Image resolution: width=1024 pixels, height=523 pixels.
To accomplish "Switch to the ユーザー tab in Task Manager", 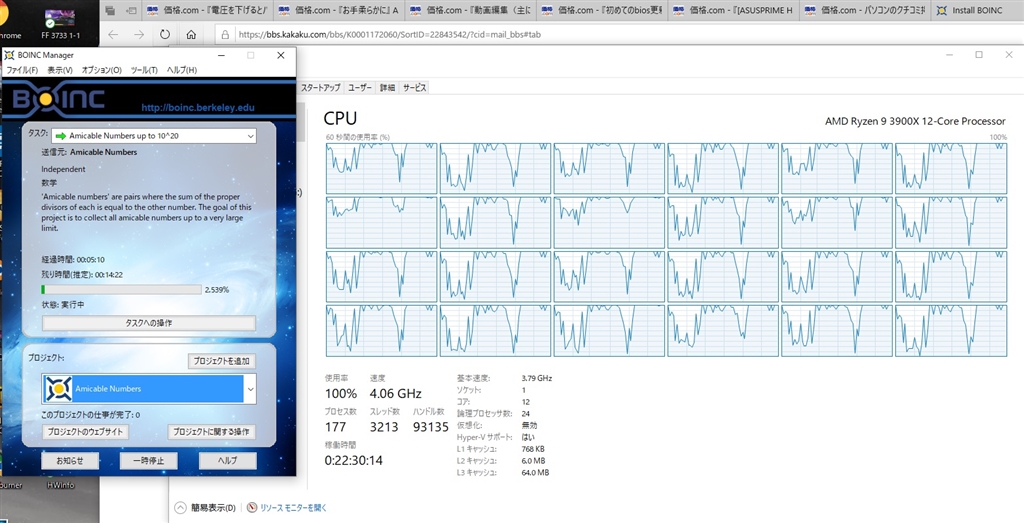I will tap(360, 87).
